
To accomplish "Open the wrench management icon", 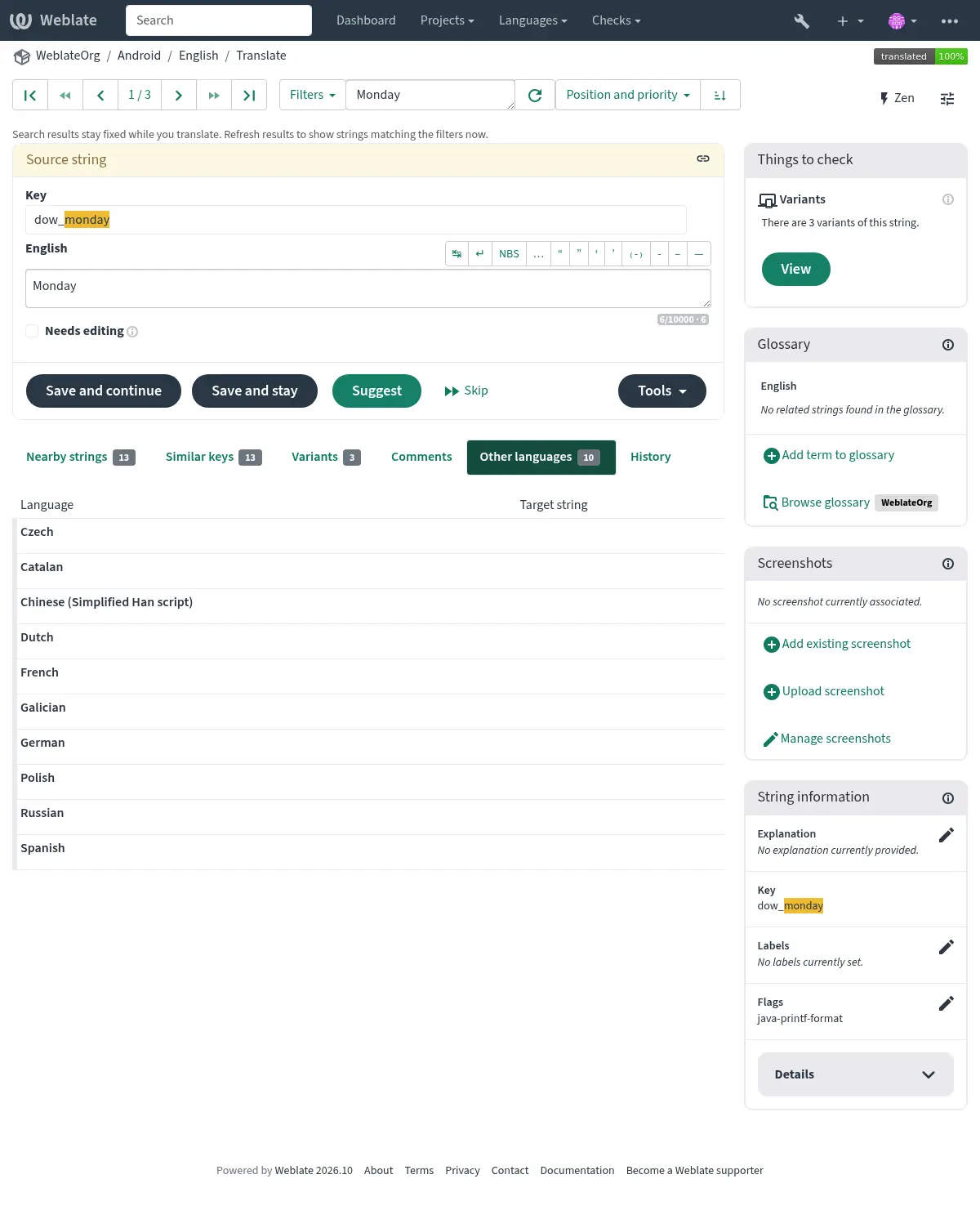I will click(802, 20).
